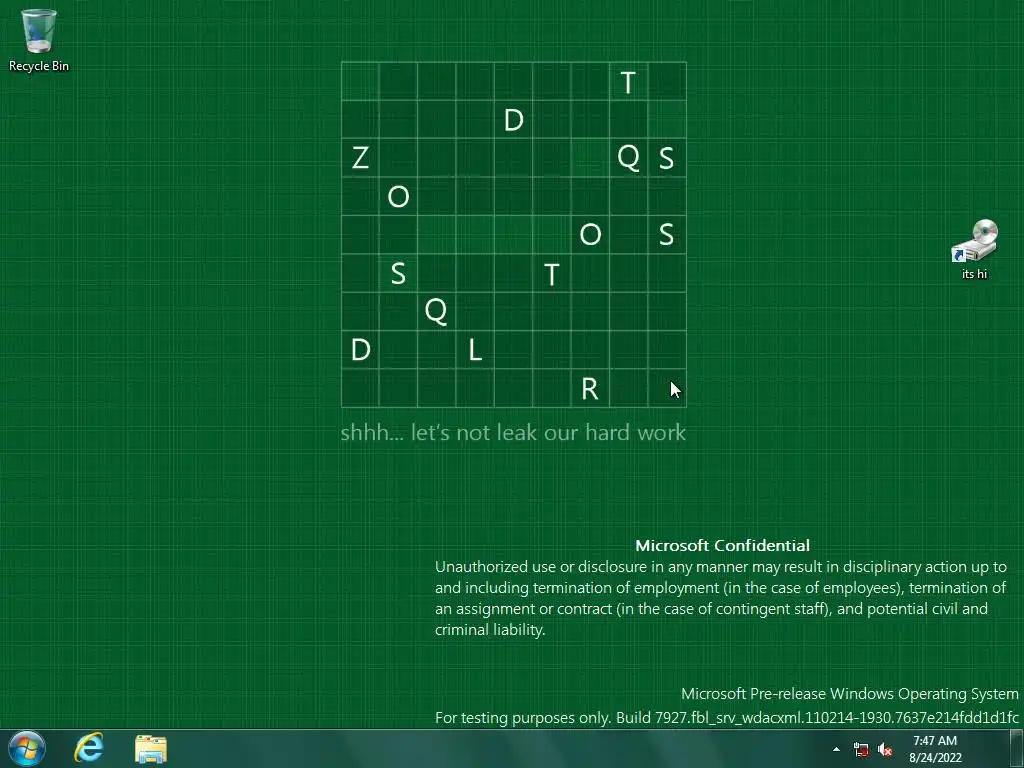Click the 8/24/2022 date in tray
This screenshot has height=768, width=1024.
(935, 758)
